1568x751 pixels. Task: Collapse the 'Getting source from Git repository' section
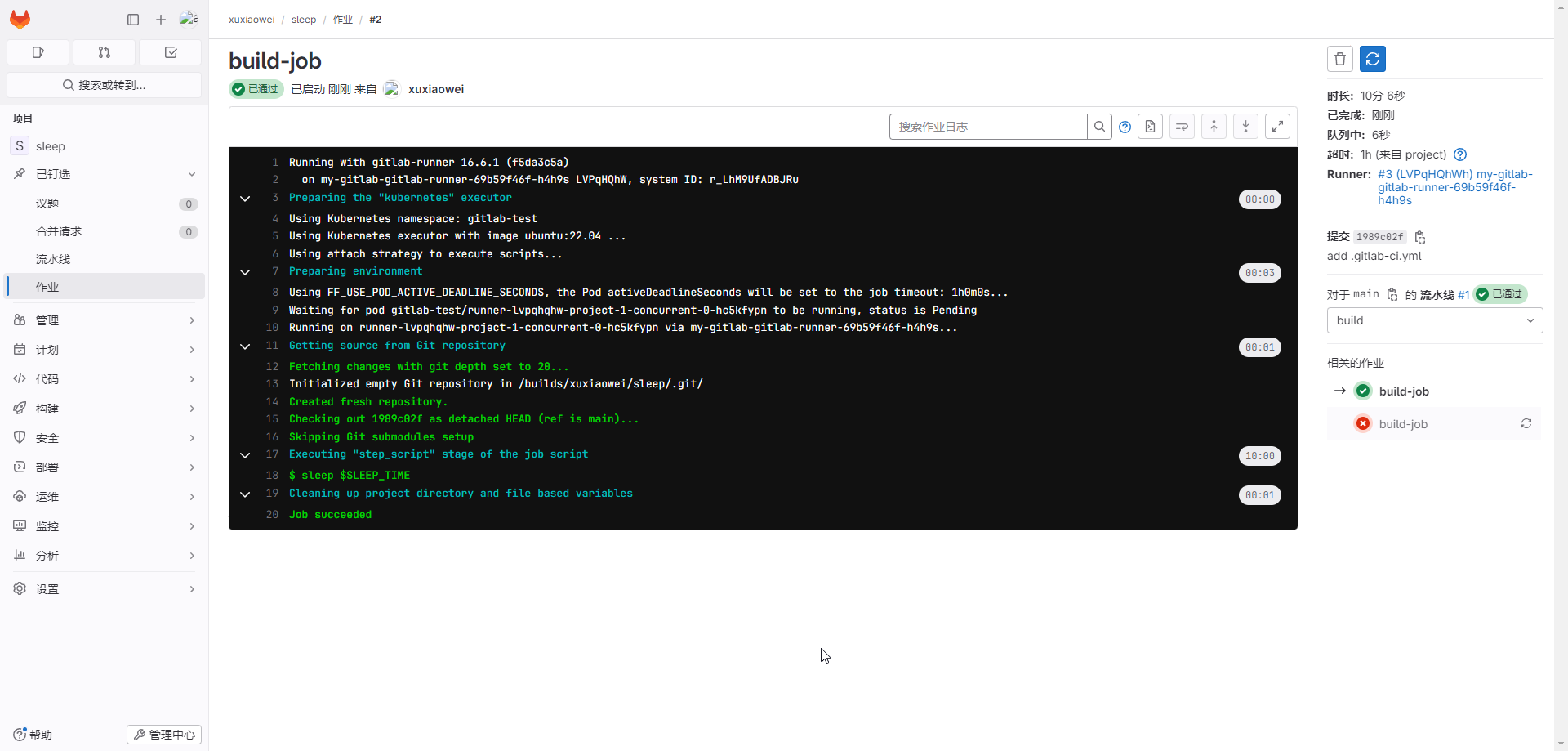(245, 346)
